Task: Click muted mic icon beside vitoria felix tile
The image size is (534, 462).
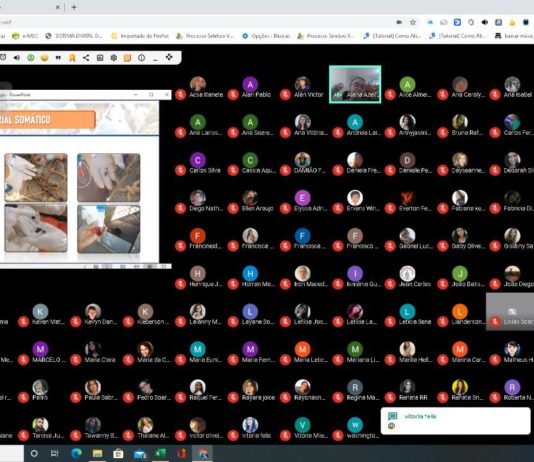Action: click(233, 435)
